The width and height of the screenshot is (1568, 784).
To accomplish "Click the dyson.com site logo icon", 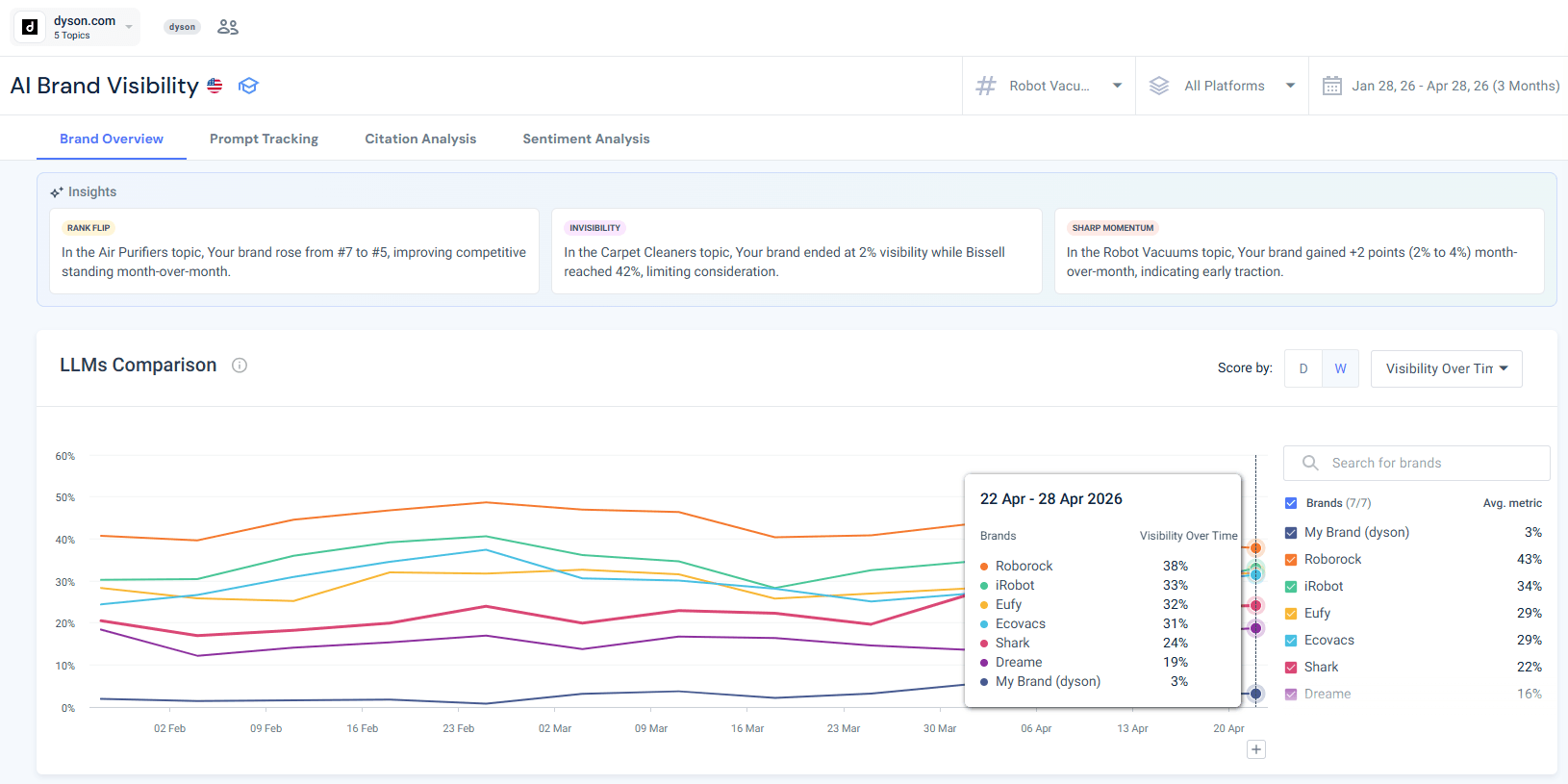I will [30, 27].
